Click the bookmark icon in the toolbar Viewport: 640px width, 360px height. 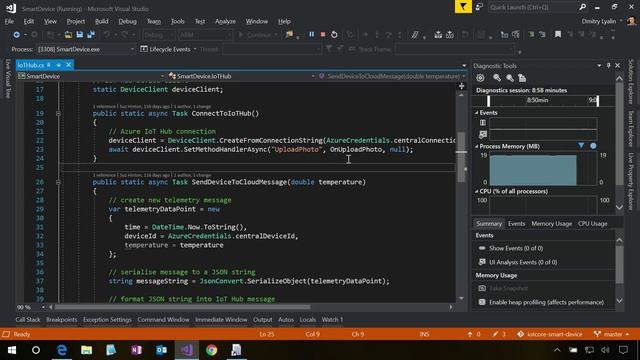click(x=558, y=34)
